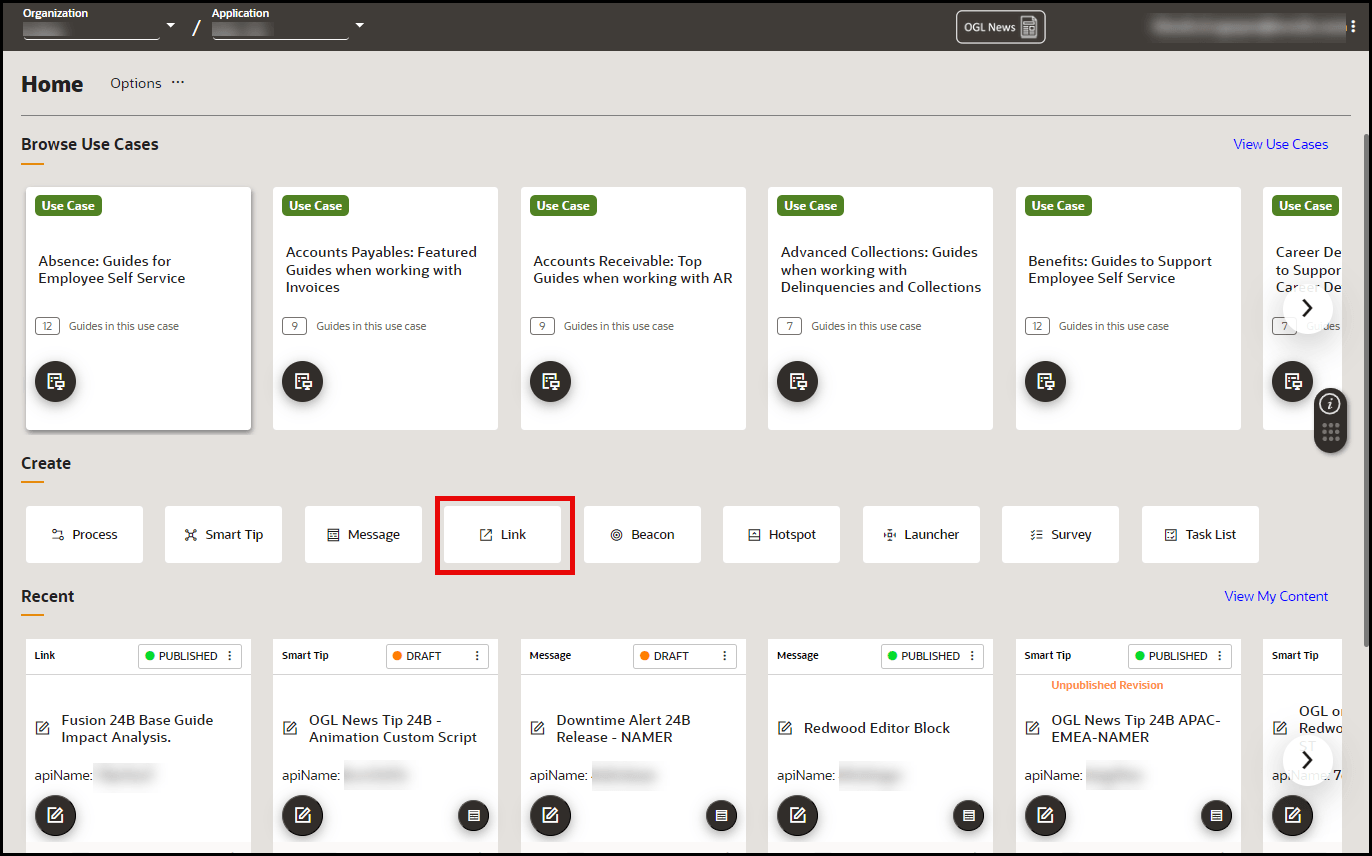Click the pencil icon beside Fusion 24B Base Guide title
This screenshot has width=1372, height=856.
point(43,728)
